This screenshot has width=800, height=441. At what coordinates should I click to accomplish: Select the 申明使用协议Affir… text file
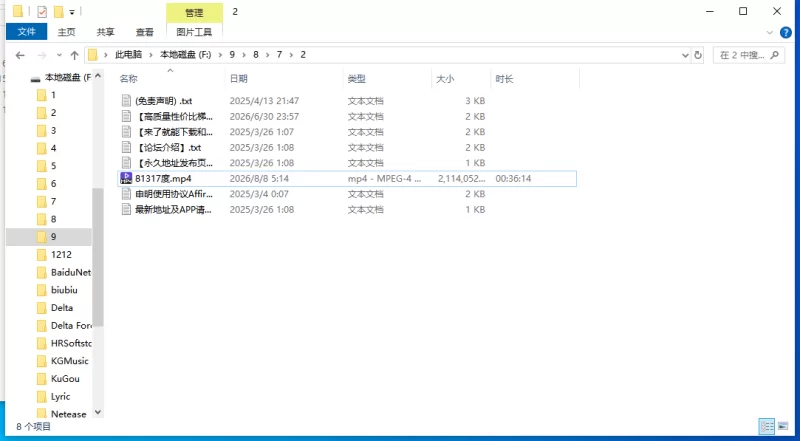[x=173, y=194]
